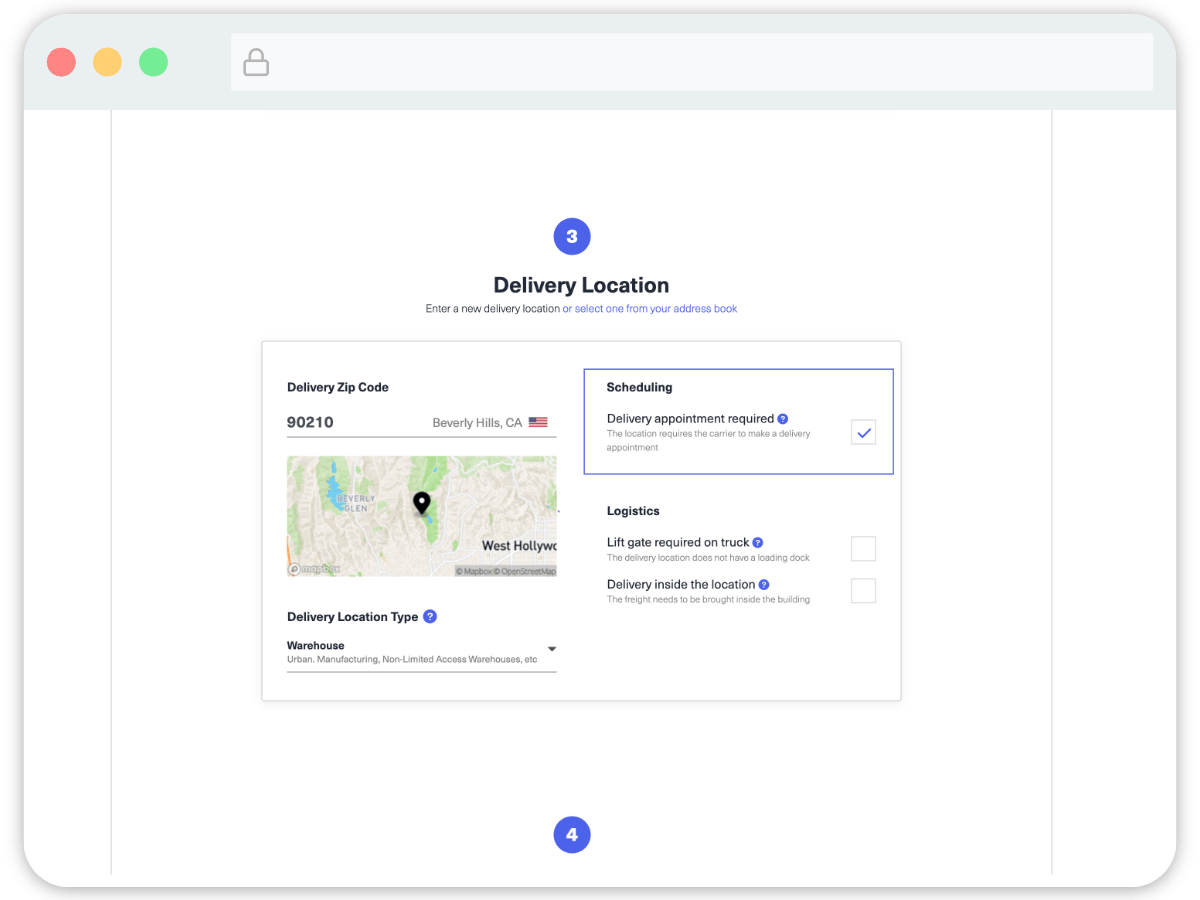Viewport: 1200px width, 900px height.
Task: Click the Delivery Zip Code field showing 90210
Action: click(350, 423)
